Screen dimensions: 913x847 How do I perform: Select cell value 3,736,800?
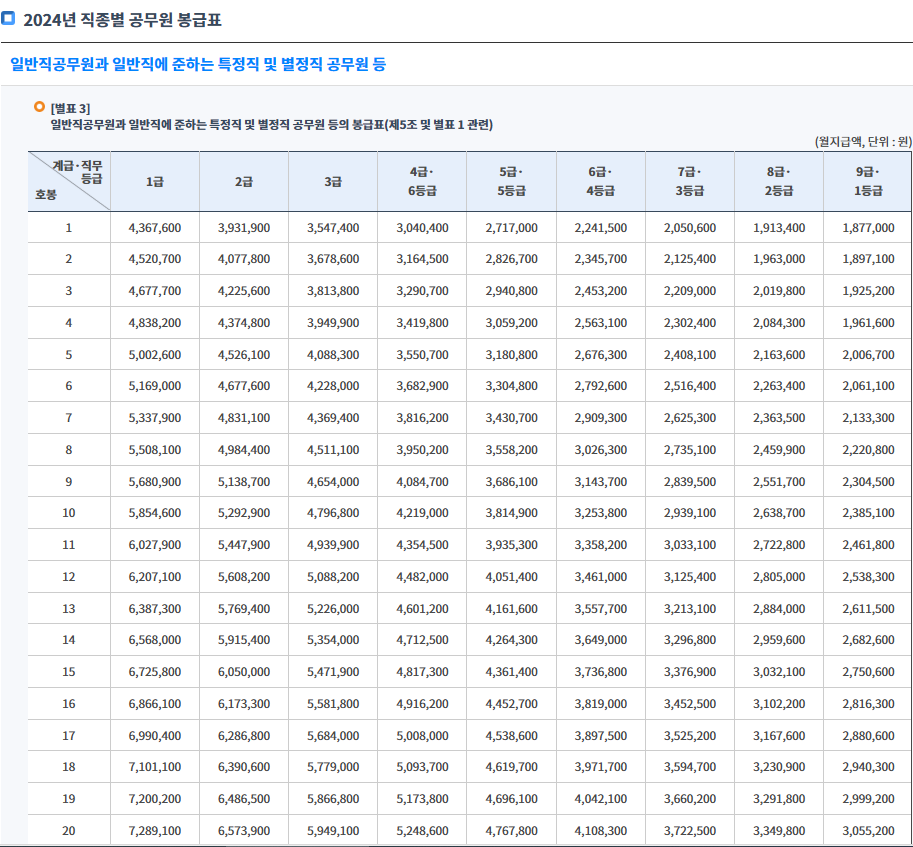[600, 672]
